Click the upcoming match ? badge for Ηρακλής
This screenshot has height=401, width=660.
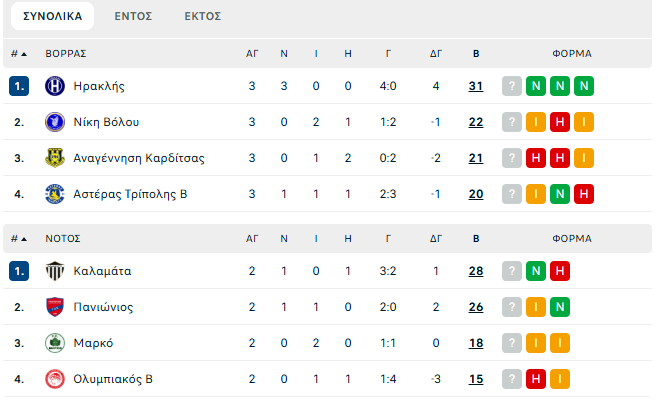512,86
